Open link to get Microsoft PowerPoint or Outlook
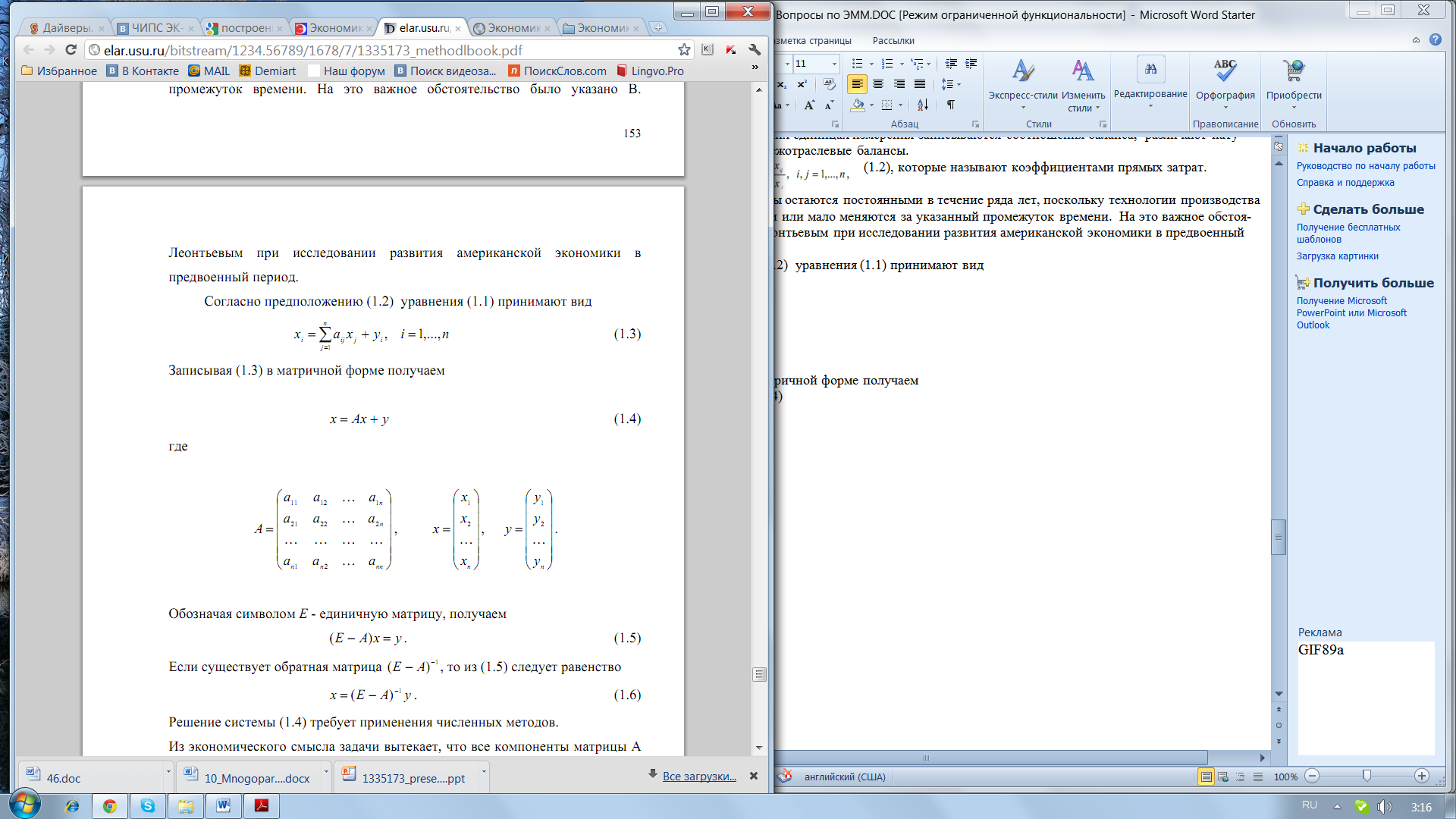Viewport: 1456px width, 819px height. point(1351,313)
